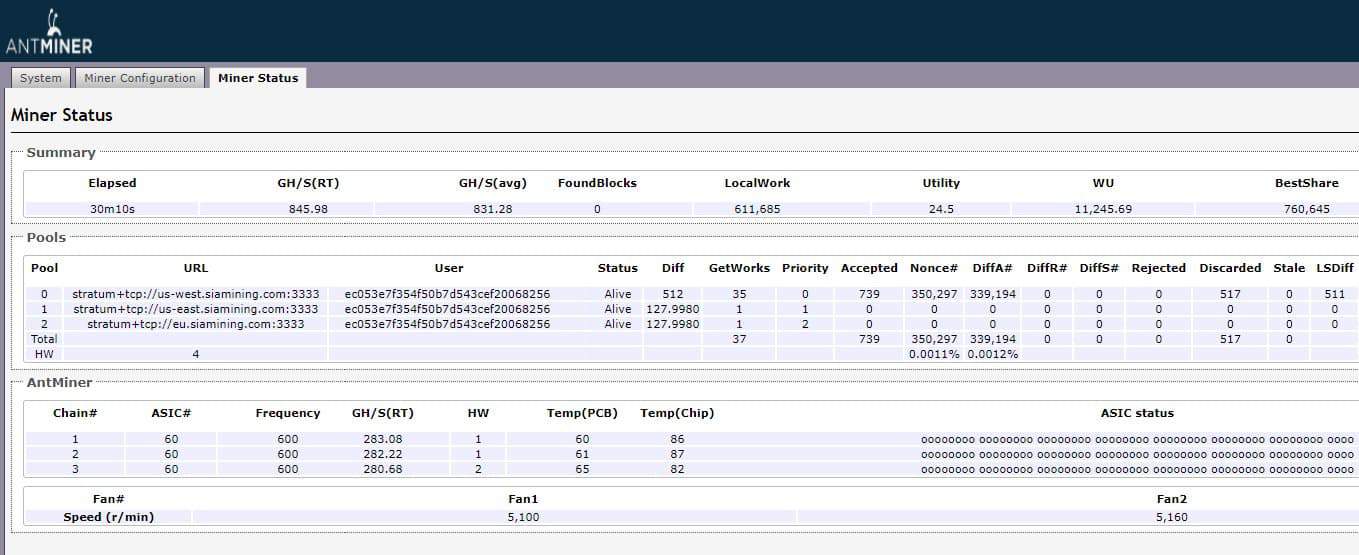Click the HW row value 4
1359x555 pixels.
[x=196, y=354]
